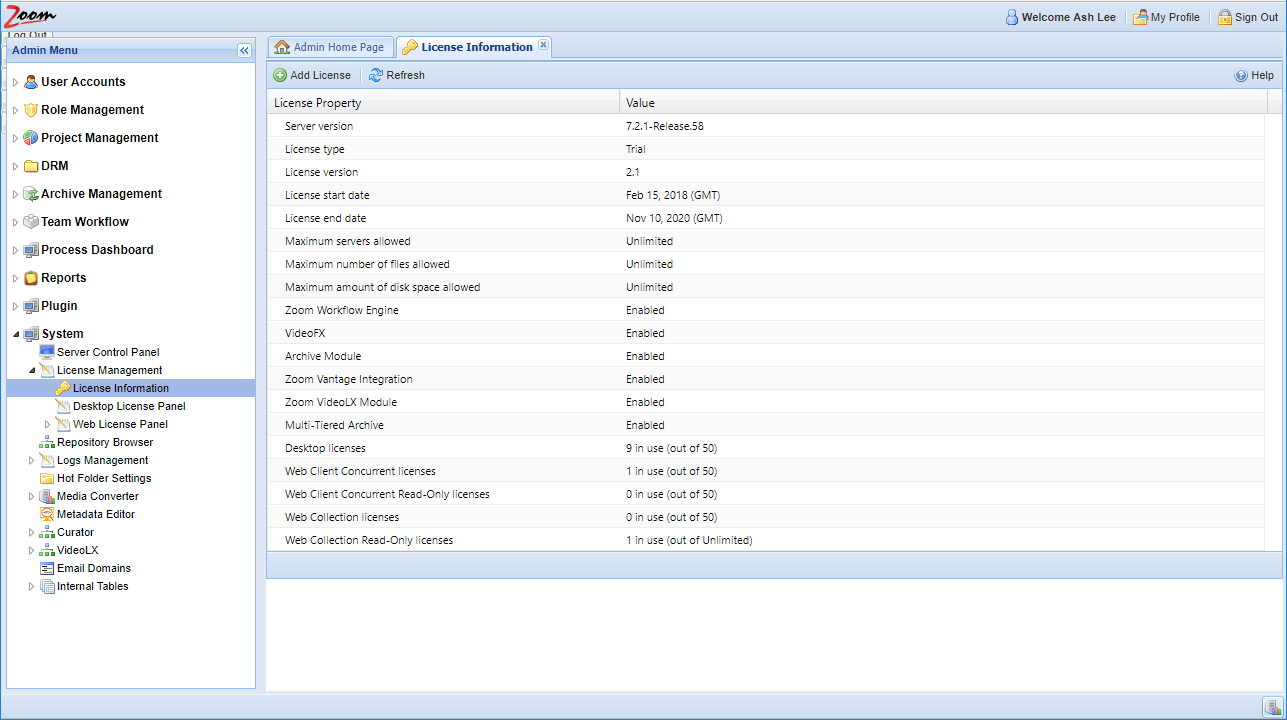The width and height of the screenshot is (1287, 720).
Task: Click the Role Management shield icon
Action: point(31,110)
